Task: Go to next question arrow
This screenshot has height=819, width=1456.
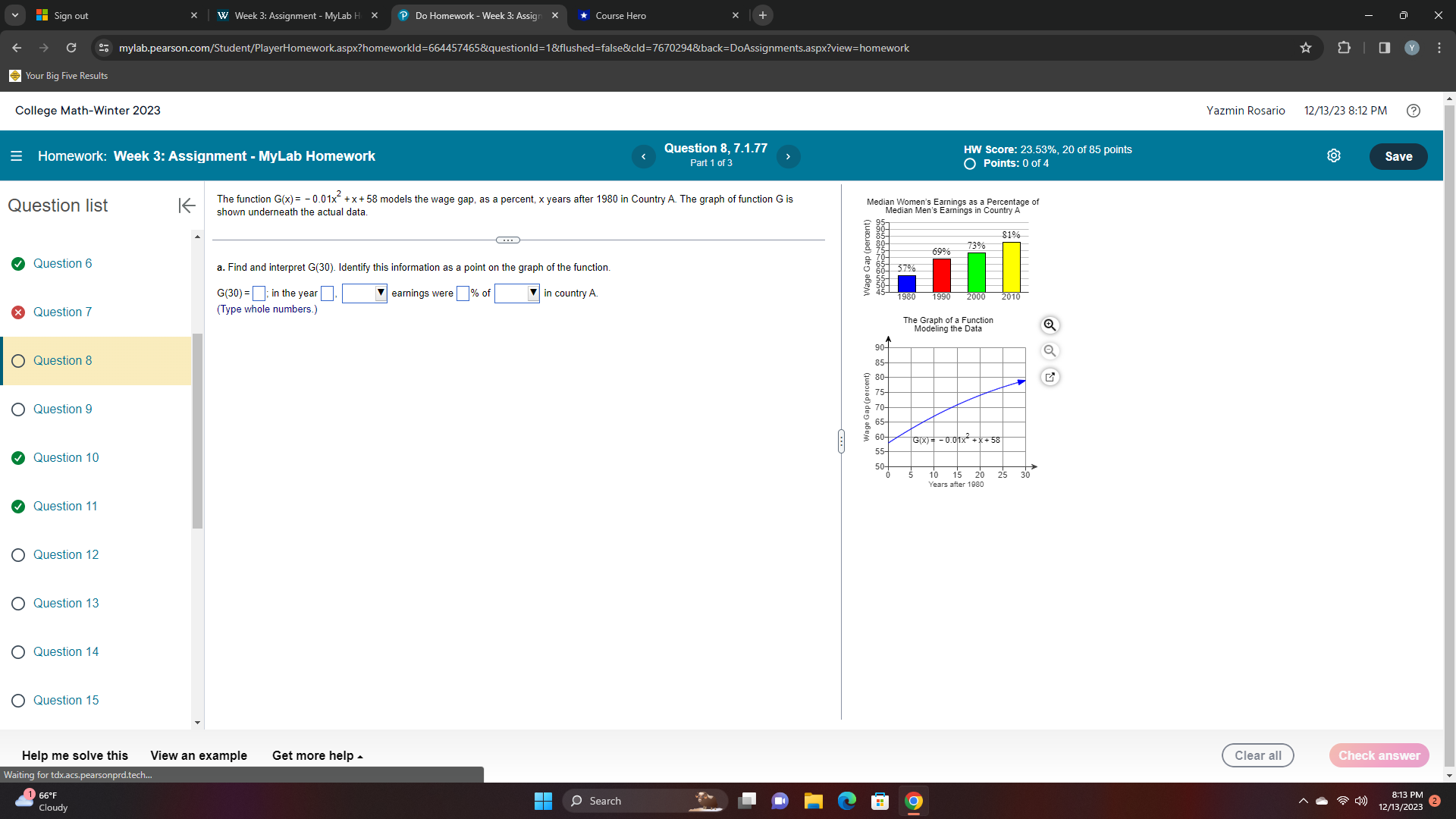Action: pos(788,156)
